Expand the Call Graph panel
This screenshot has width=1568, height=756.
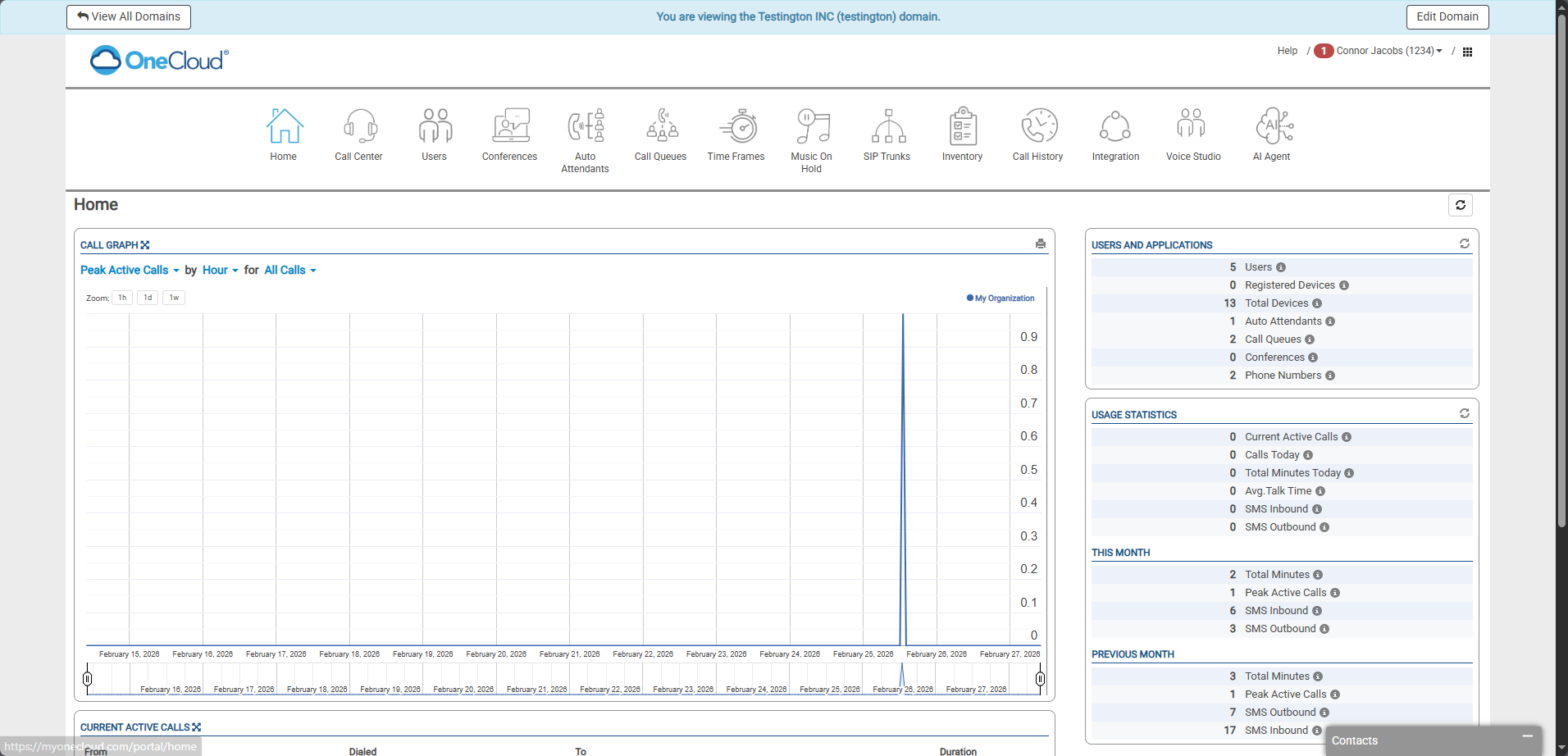pos(145,245)
